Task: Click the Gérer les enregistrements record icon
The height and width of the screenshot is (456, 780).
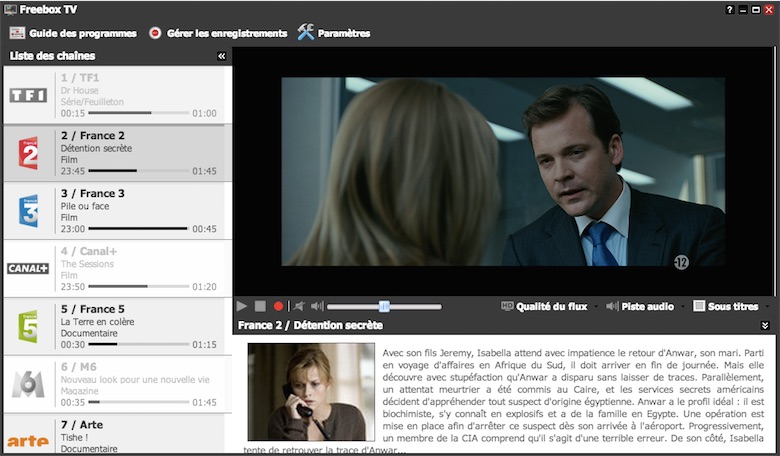Action: click(x=155, y=33)
